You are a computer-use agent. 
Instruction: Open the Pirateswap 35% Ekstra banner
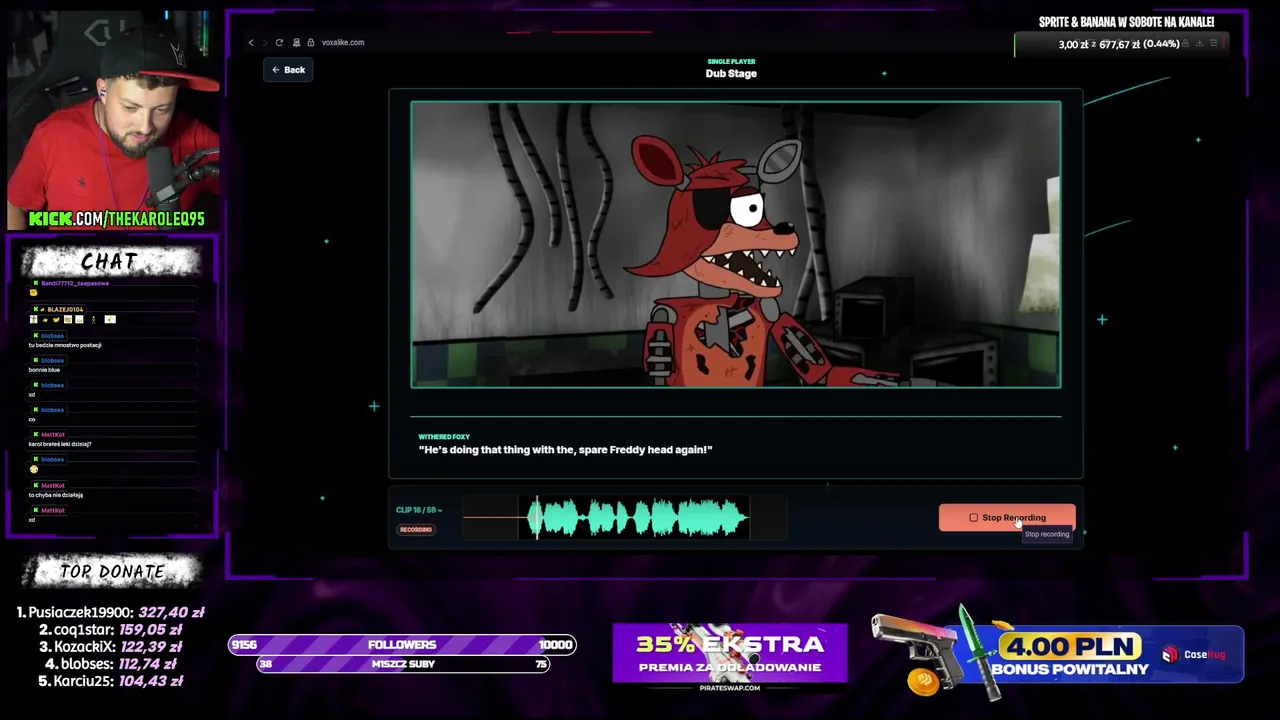pyautogui.click(x=730, y=657)
